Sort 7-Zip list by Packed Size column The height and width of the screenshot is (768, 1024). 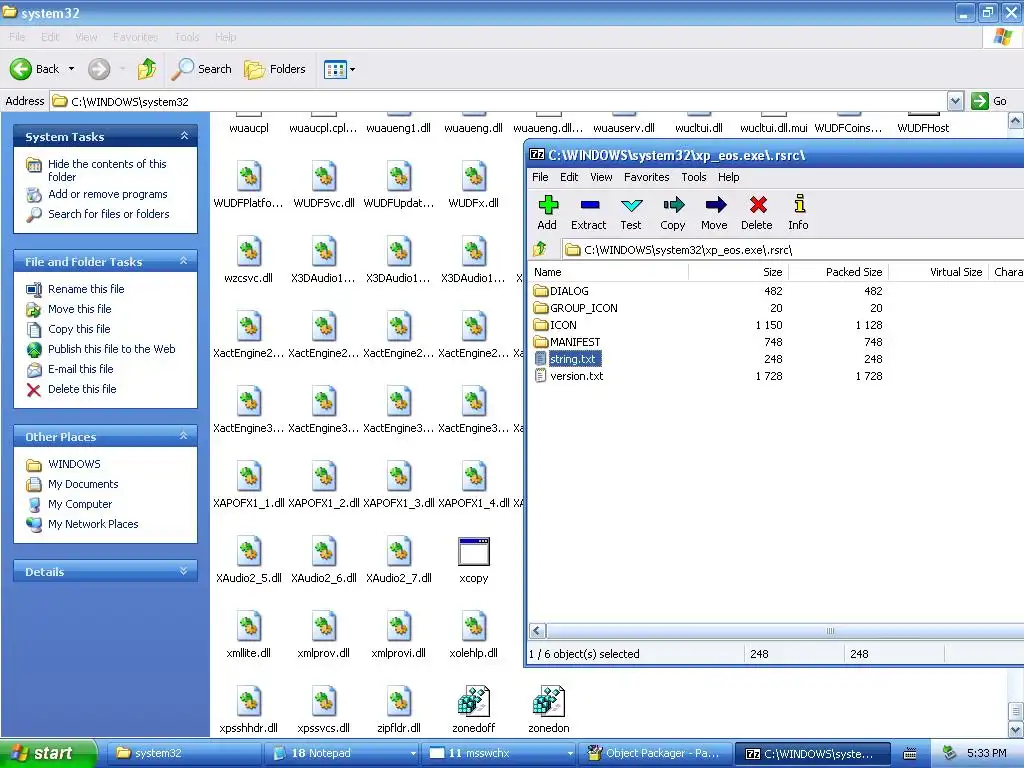point(838,272)
